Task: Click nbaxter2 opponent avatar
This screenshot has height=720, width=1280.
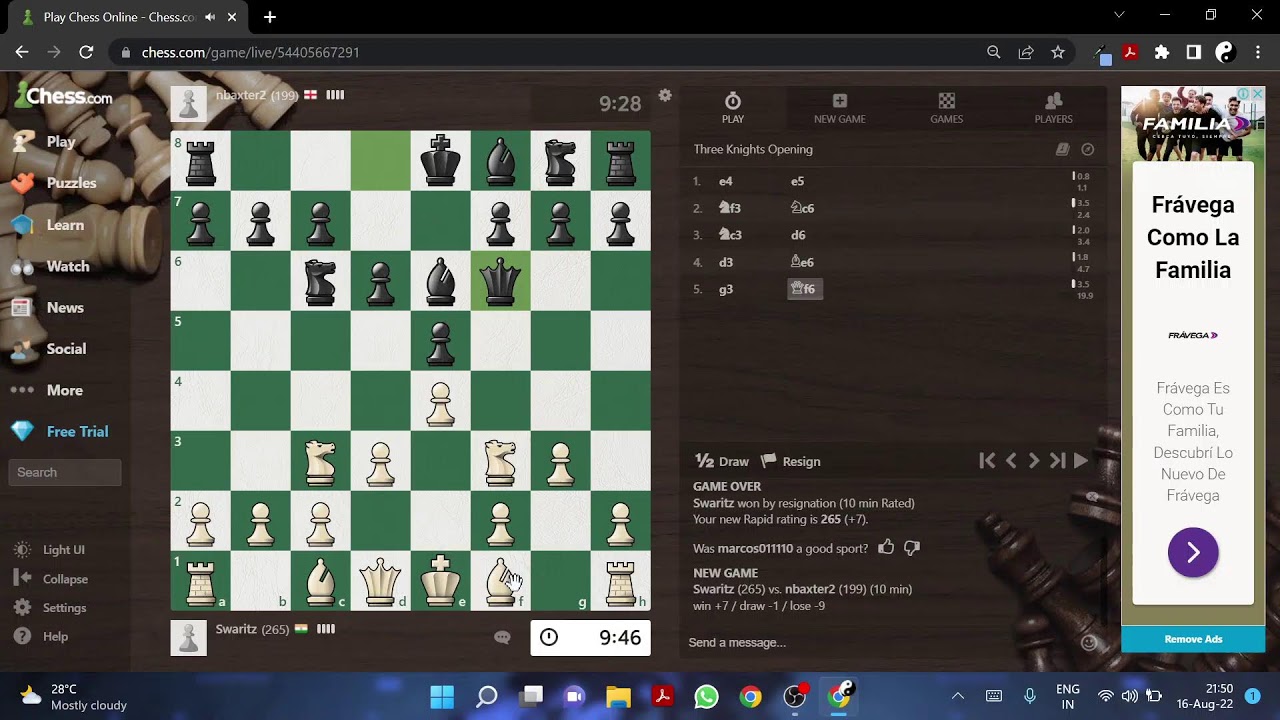Action: coord(189,104)
